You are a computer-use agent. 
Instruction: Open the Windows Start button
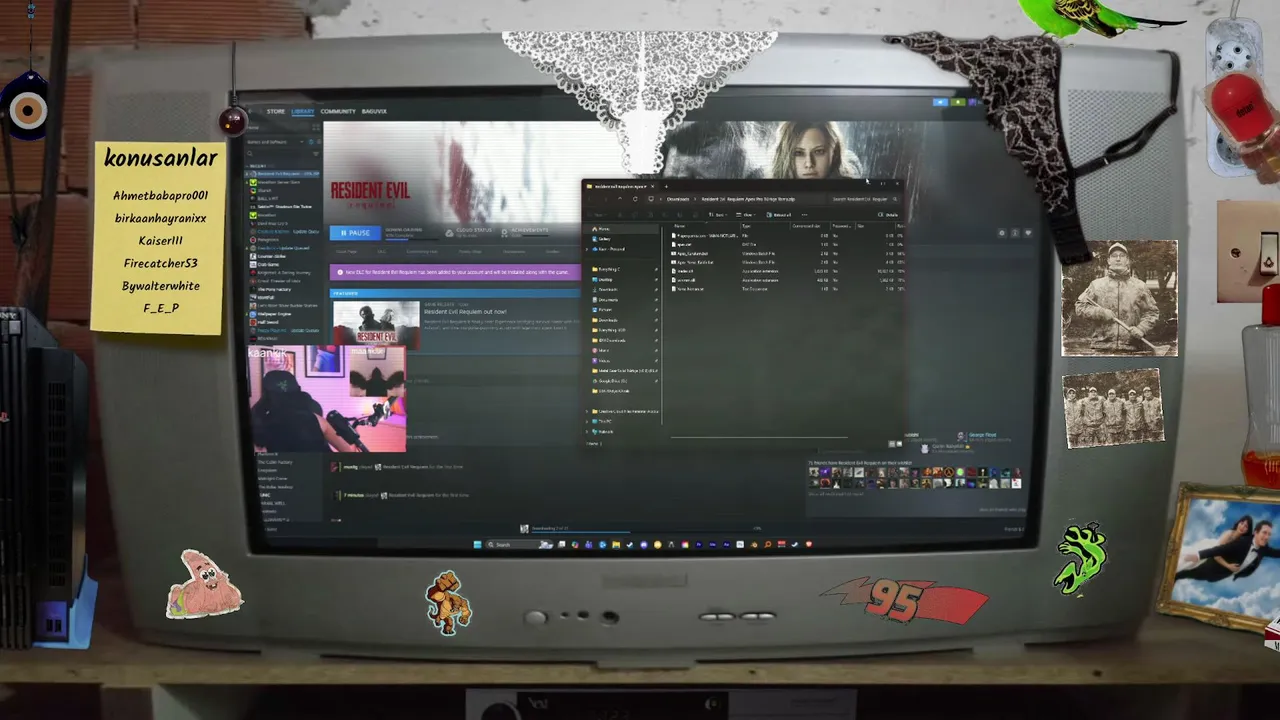tap(477, 544)
